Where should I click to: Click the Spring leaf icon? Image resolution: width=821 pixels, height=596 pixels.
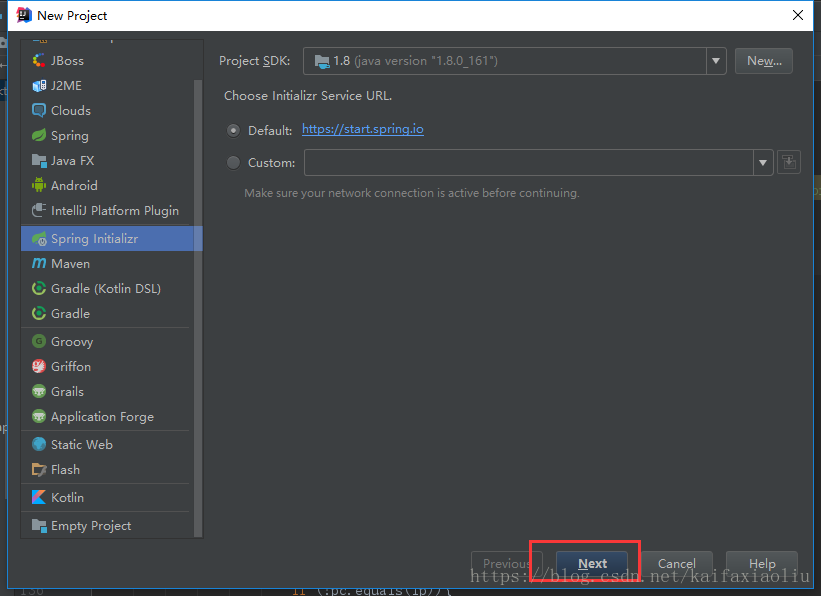tap(39, 136)
